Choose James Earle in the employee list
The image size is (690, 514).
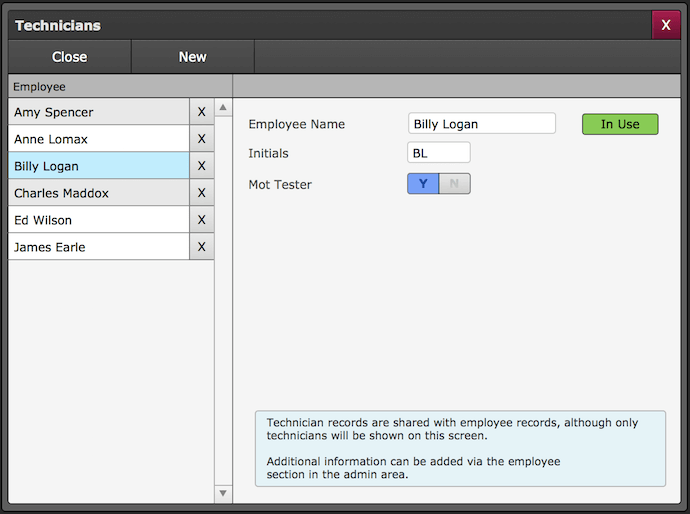pos(98,247)
